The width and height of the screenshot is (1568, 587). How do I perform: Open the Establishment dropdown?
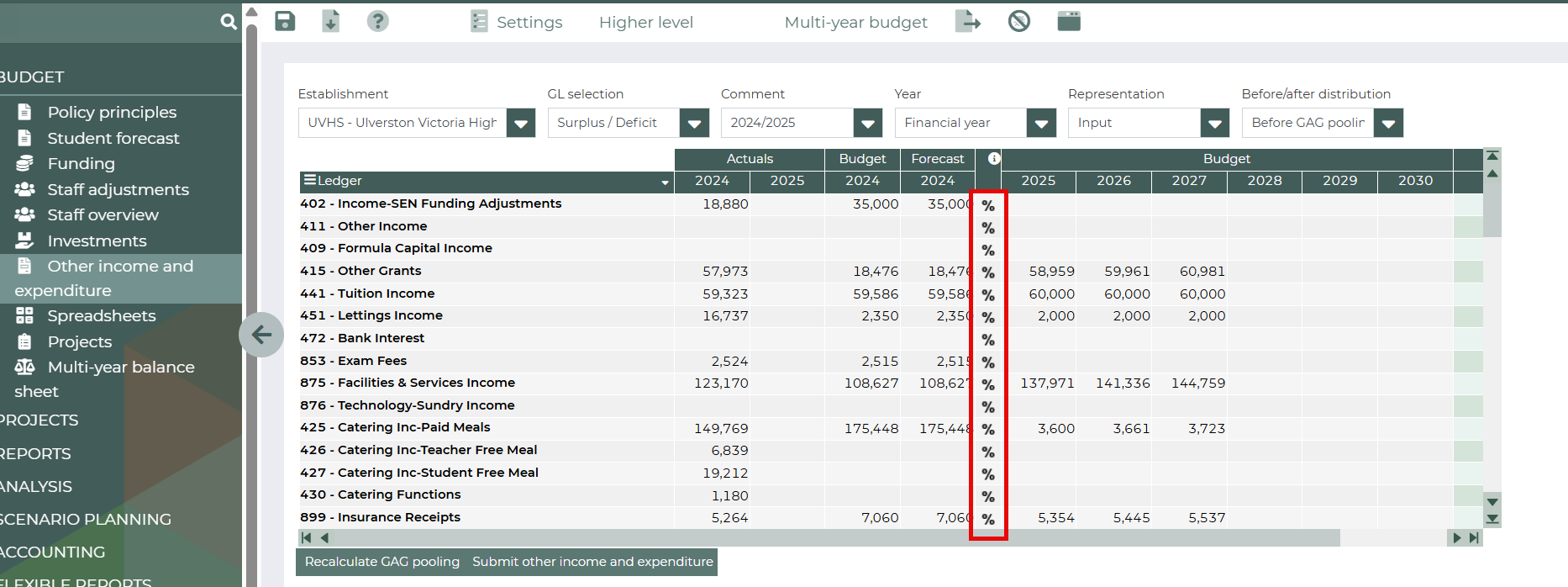(x=520, y=124)
